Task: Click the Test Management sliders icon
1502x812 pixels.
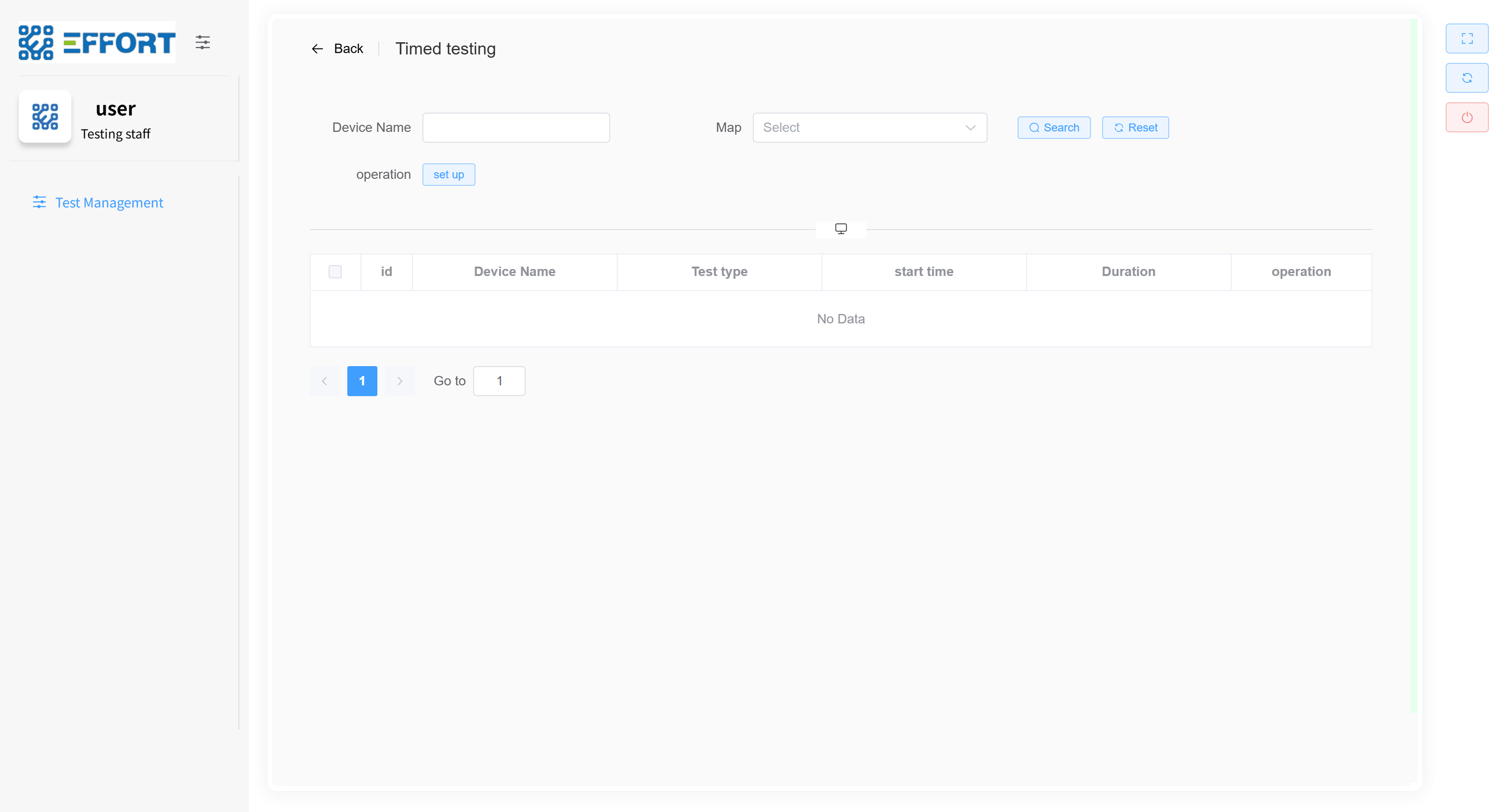Action: click(39, 202)
